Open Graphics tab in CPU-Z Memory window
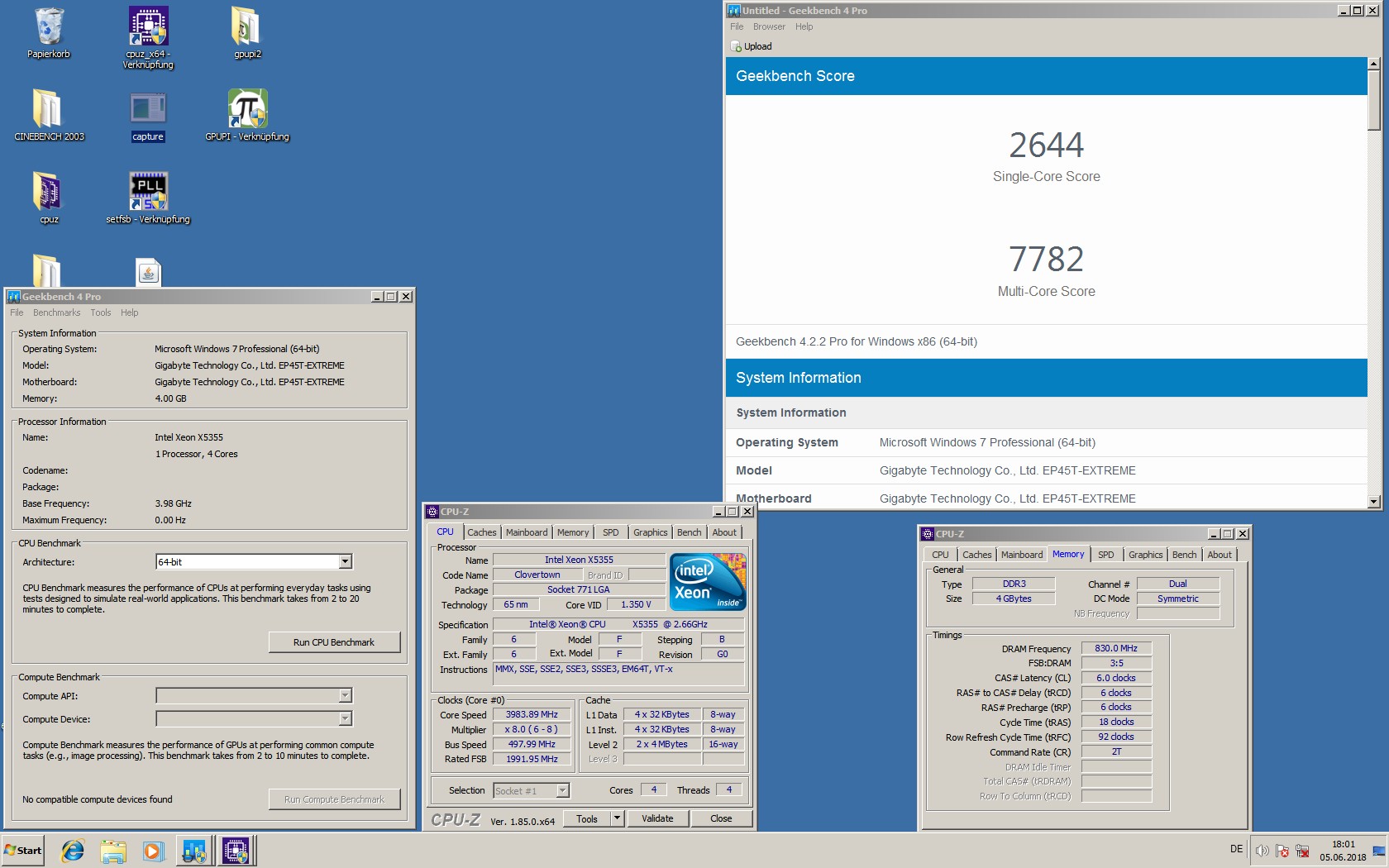The image size is (1389, 868). click(x=1145, y=555)
